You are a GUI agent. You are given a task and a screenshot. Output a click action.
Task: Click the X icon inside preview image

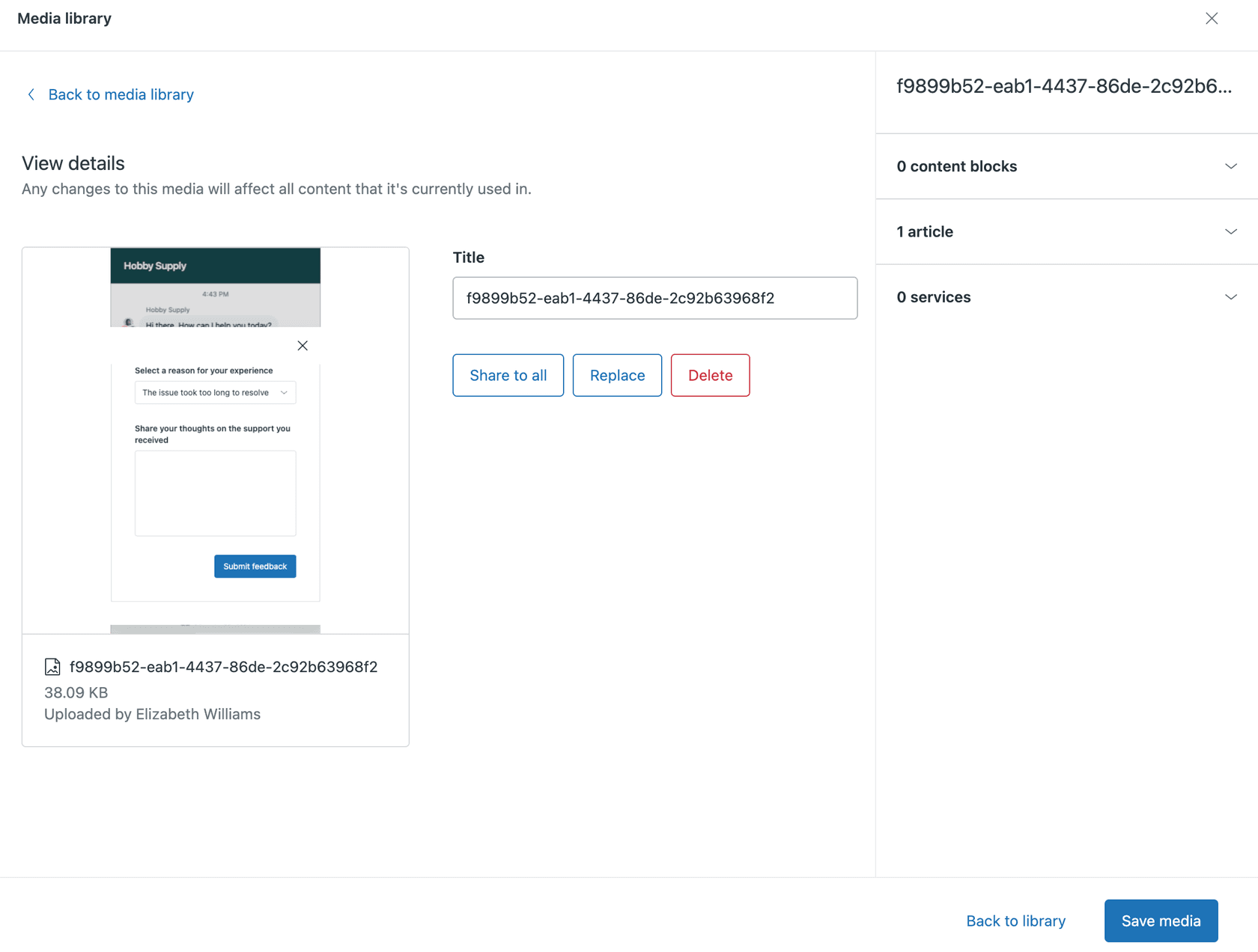(x=303, y=346)
